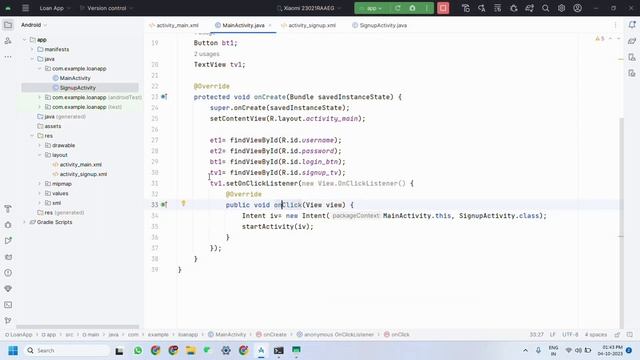Image resolution: width=640 pixels, height=360 pixels.
Task: Click the rerun app icon
Action: coord(398,8)
